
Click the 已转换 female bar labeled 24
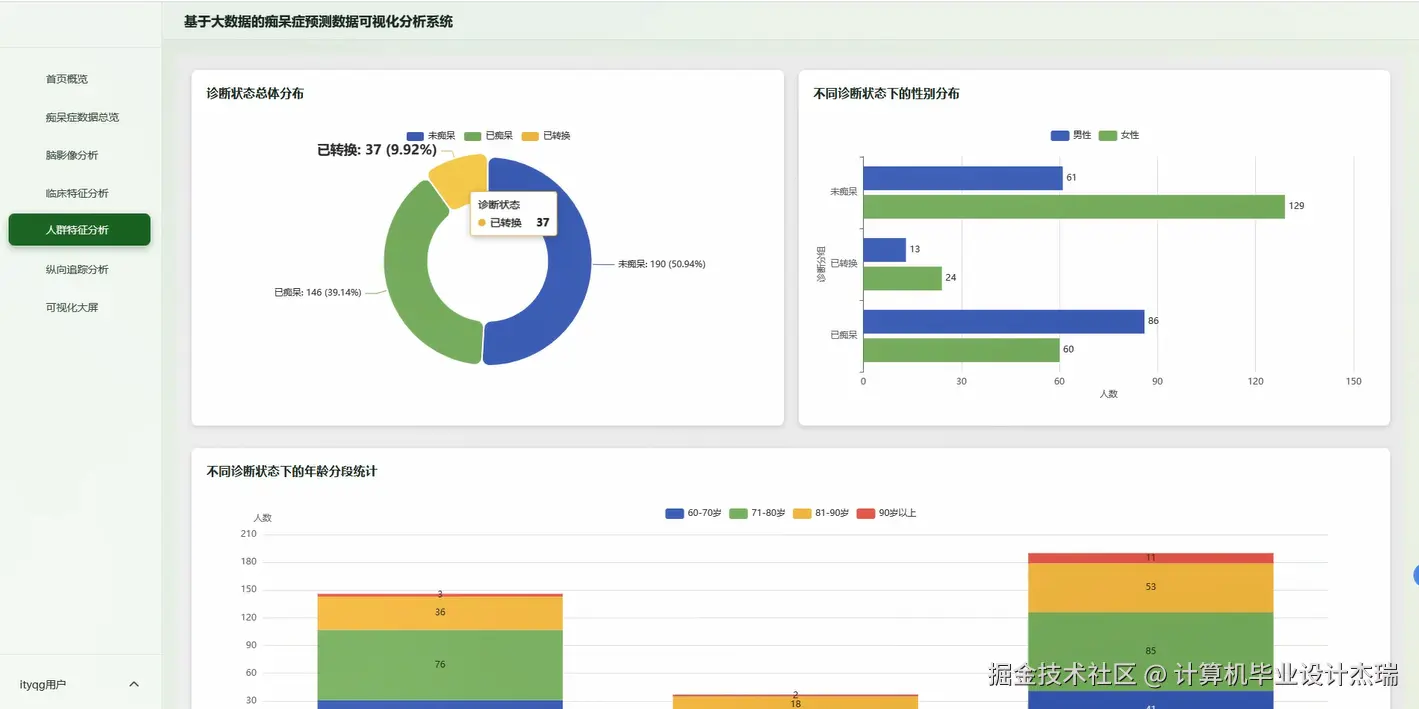pyautogui.click(x=902, y=278)
